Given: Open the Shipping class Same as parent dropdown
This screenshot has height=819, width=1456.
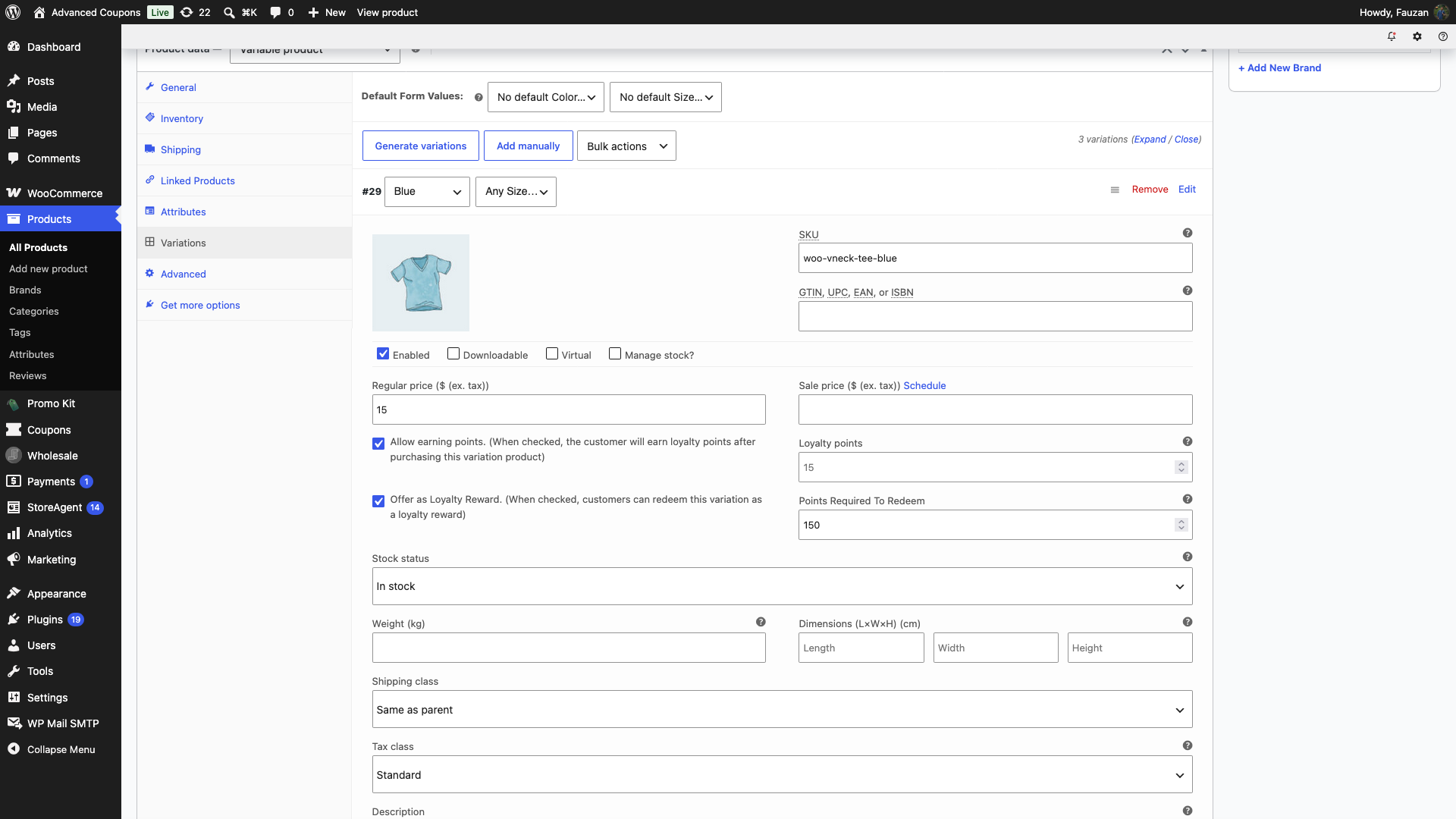Looking at the screenshot, I should [x=782, y=710].
